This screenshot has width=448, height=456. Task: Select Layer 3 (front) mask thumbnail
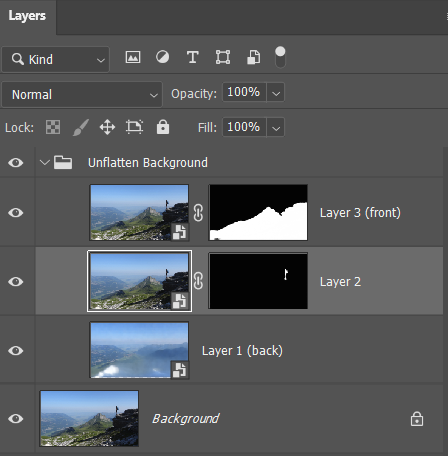point(258,213)
